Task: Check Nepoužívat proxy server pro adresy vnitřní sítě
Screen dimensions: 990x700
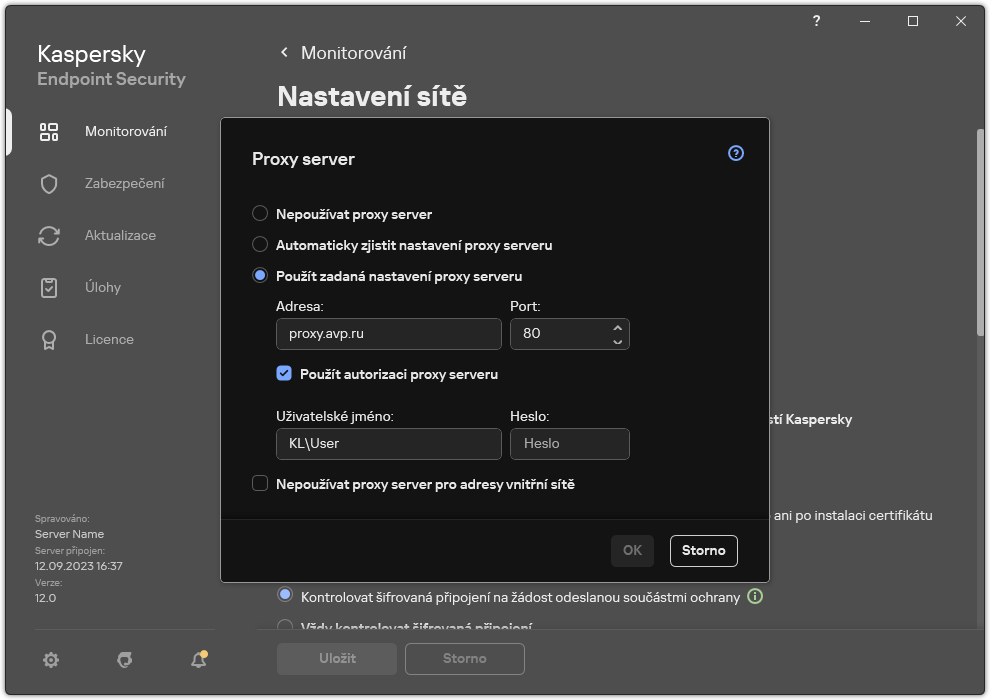Action: click(x=260, y=483)
